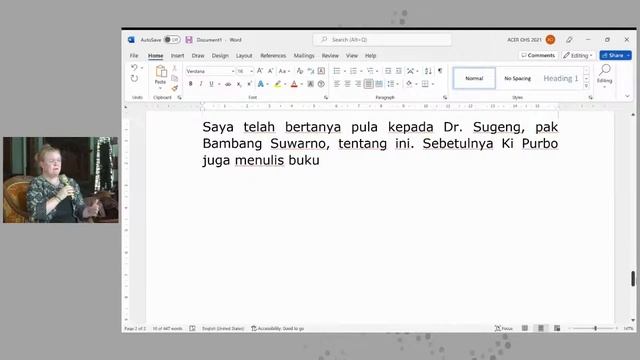The height and width of the screenshot is (360, 640).
Task: Click Find magnifier in Editing group
Action: tap(604, 70)
